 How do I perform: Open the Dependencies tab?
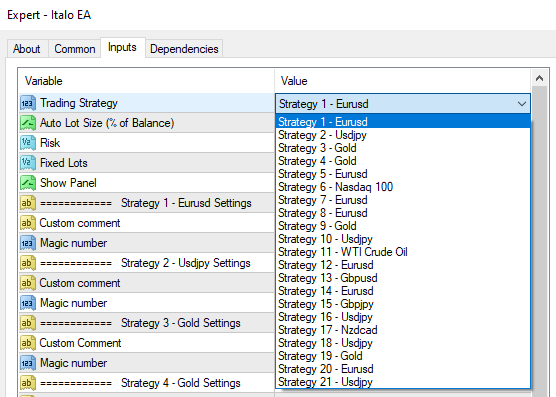184,49
